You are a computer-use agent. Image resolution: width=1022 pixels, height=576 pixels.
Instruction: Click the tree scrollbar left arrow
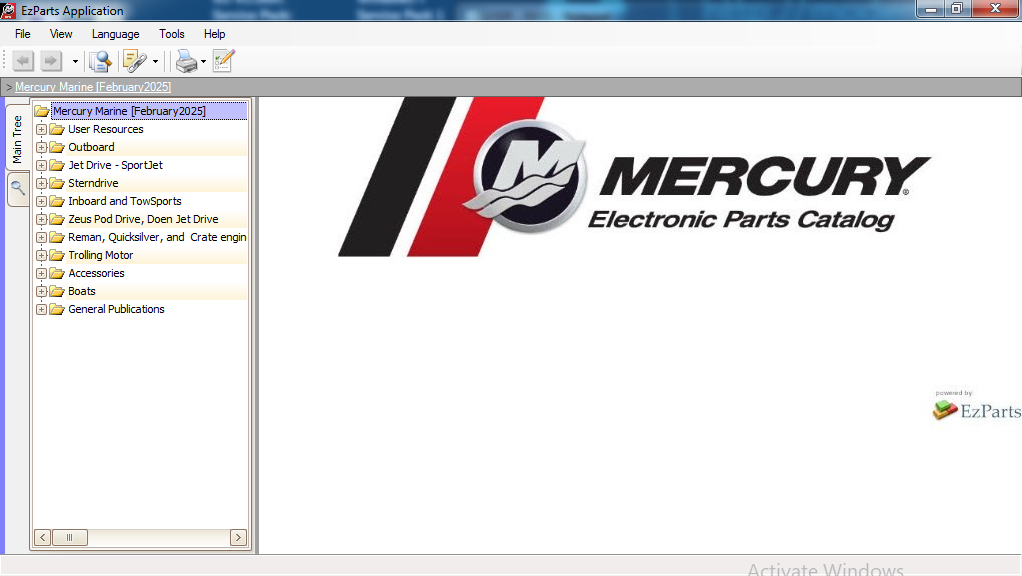pos(42,538)
